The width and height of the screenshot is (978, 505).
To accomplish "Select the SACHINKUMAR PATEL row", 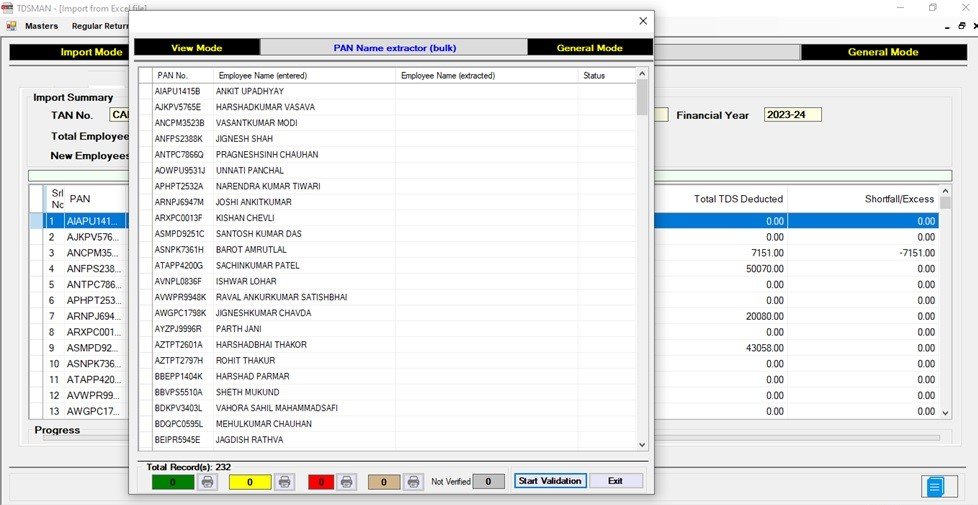I will click(387, 266).
